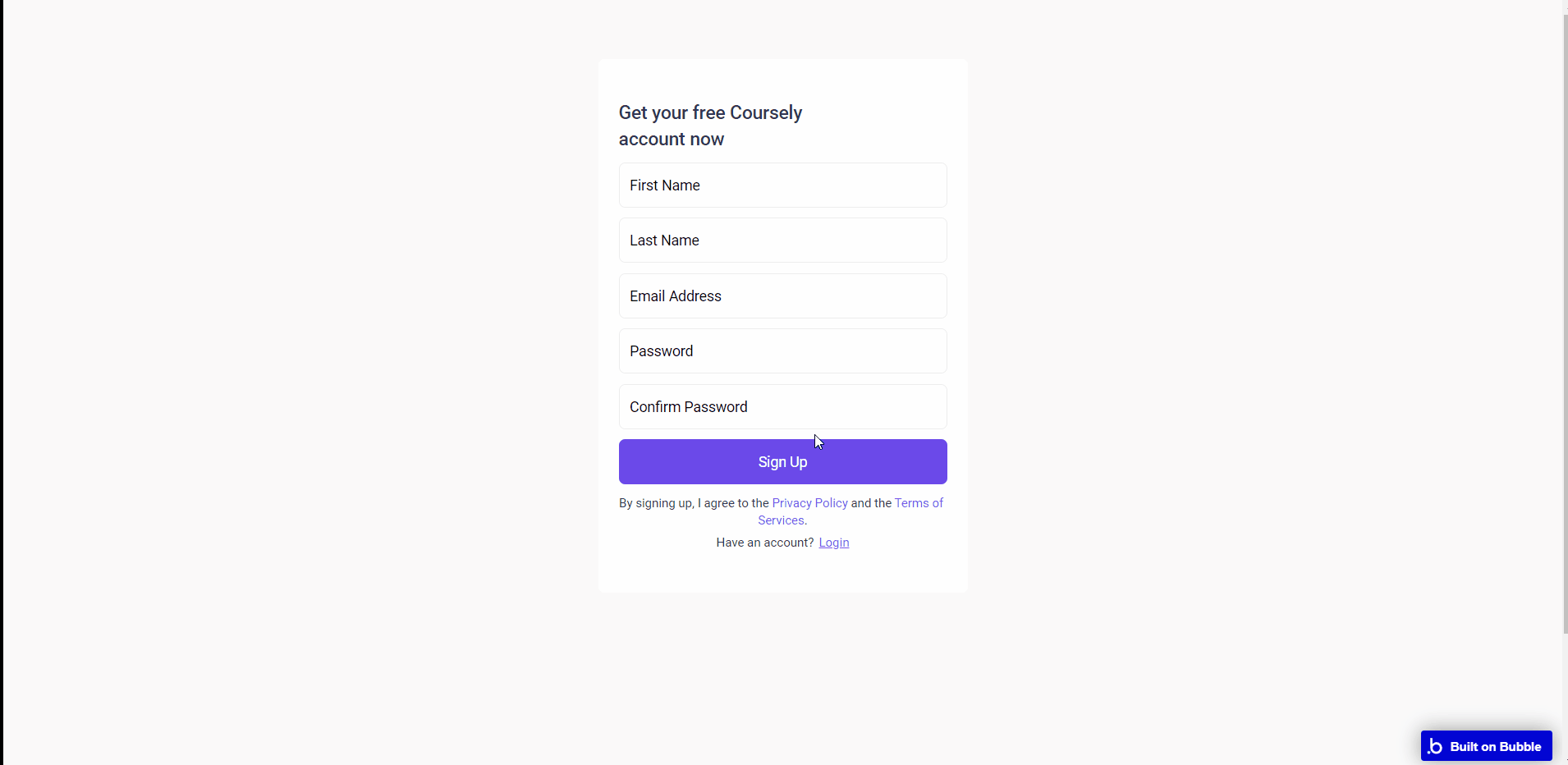Viewport: 1568px width, 765px height.
Task: Focus the First Name input field
Action: (782, 186)
